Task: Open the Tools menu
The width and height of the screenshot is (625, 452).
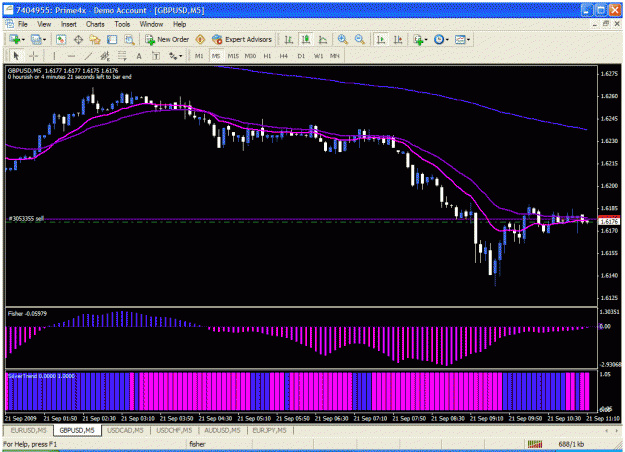Action: point(122,24)
